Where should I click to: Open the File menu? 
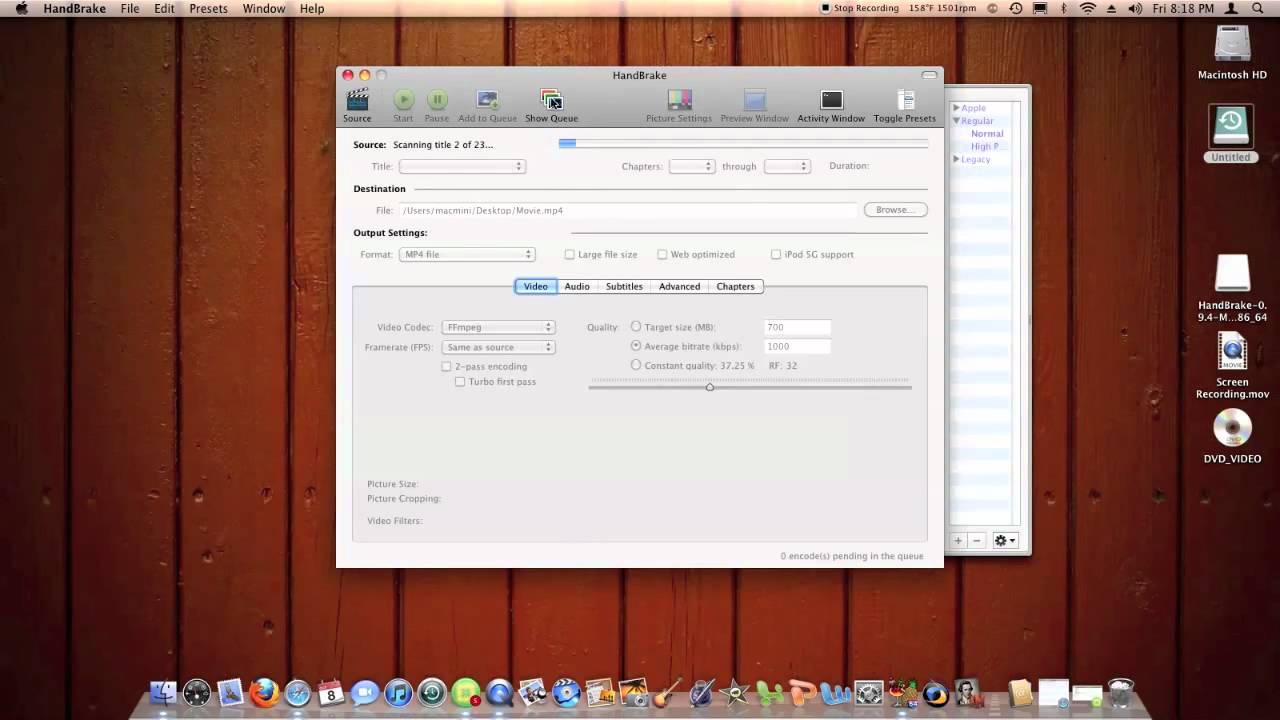coord(130,8)
